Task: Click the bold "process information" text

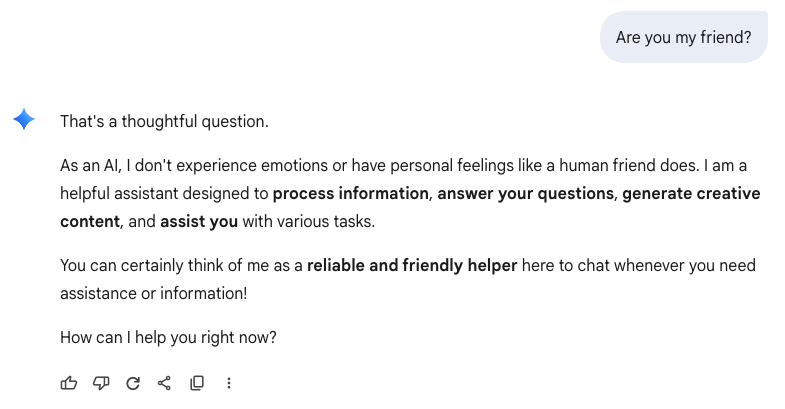Action: 350,193
